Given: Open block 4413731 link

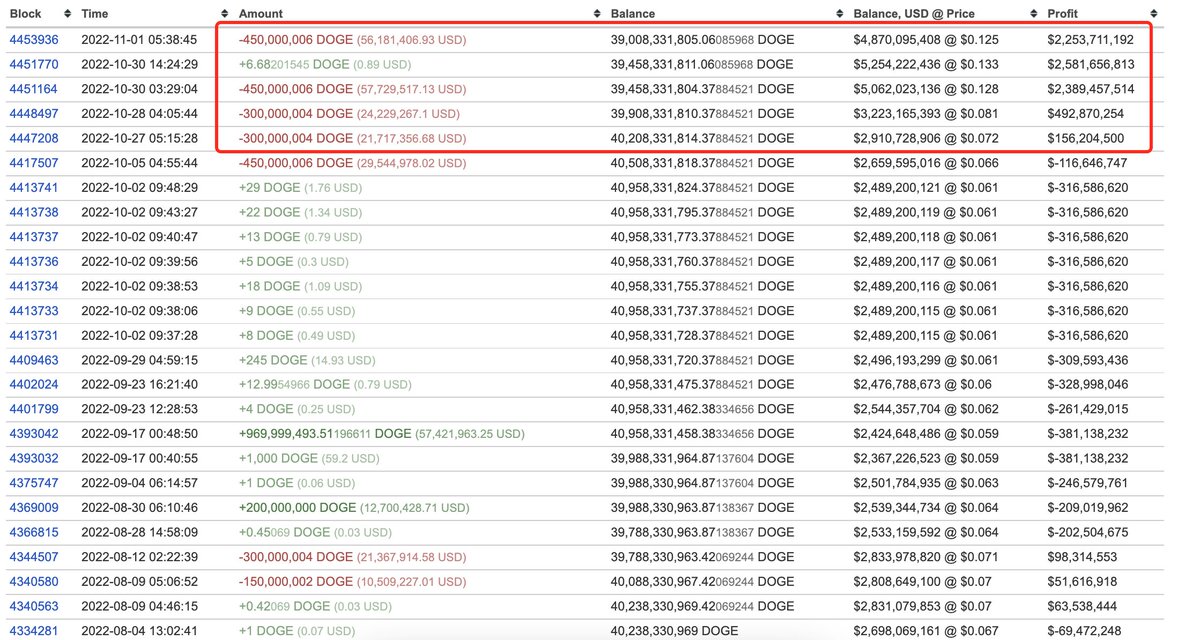Looking at the screenshot, I should click(x=34, y=336).
